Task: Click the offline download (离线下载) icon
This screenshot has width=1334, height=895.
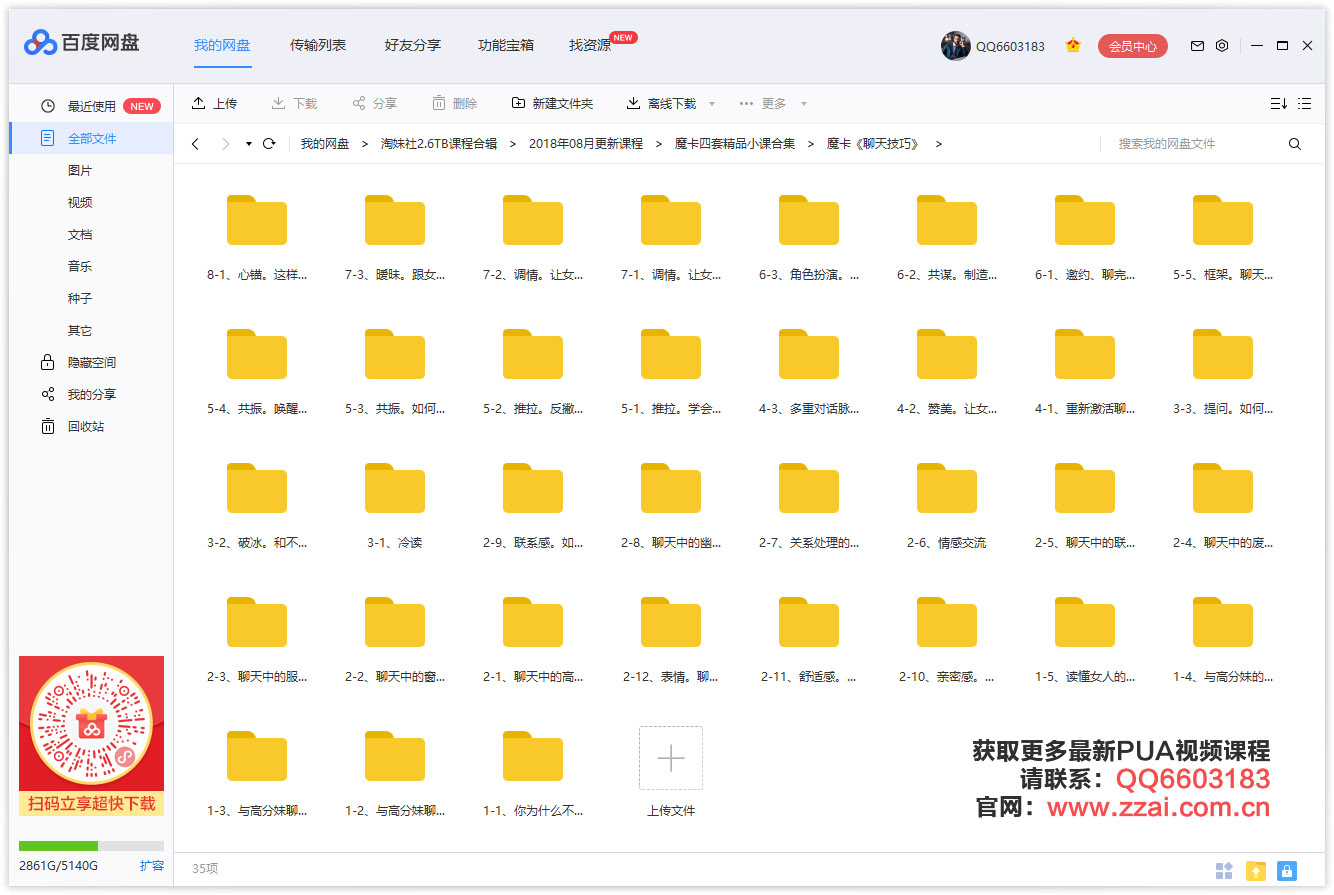Action: (x=633, y=103)
